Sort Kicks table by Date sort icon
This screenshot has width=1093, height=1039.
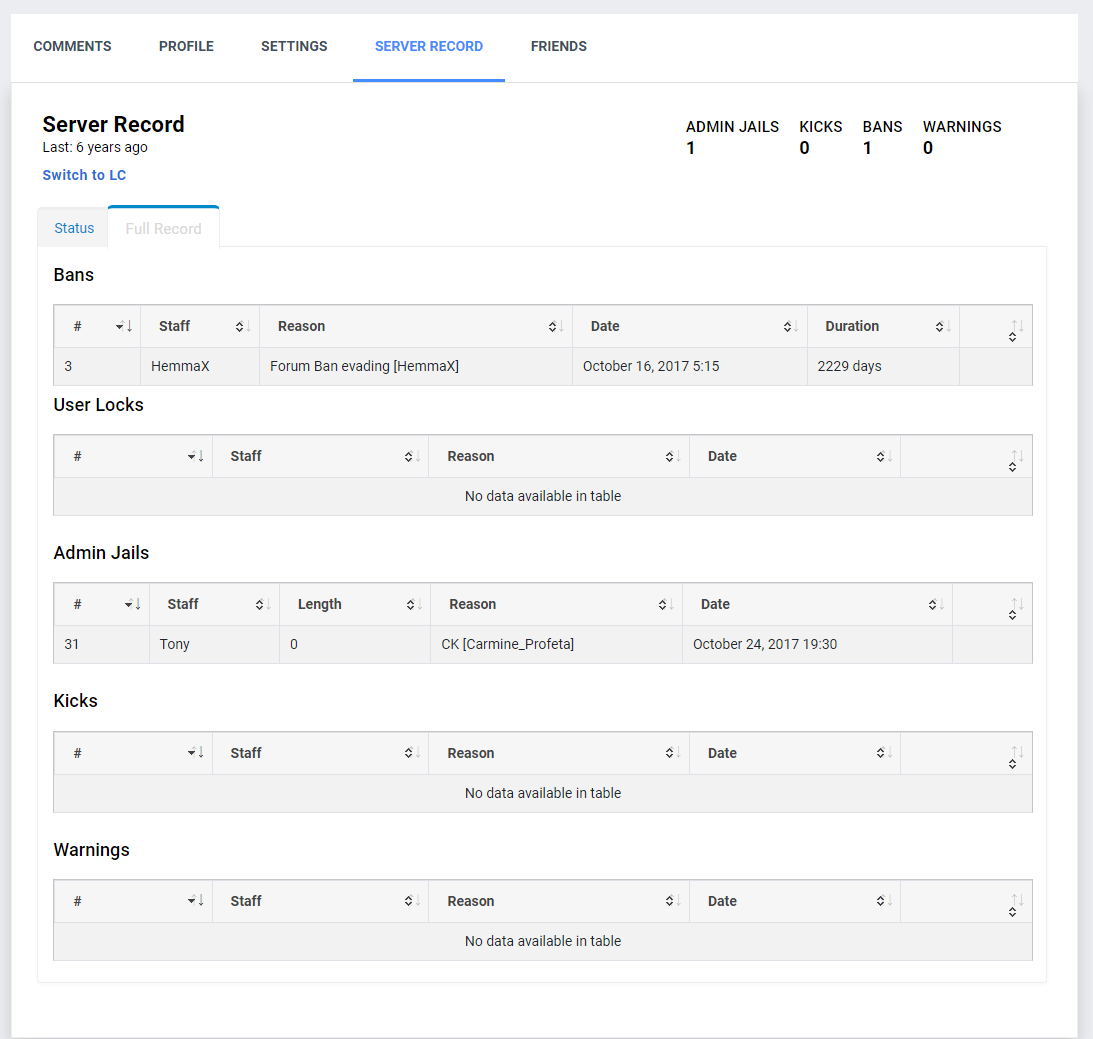(x=884, y=753)
